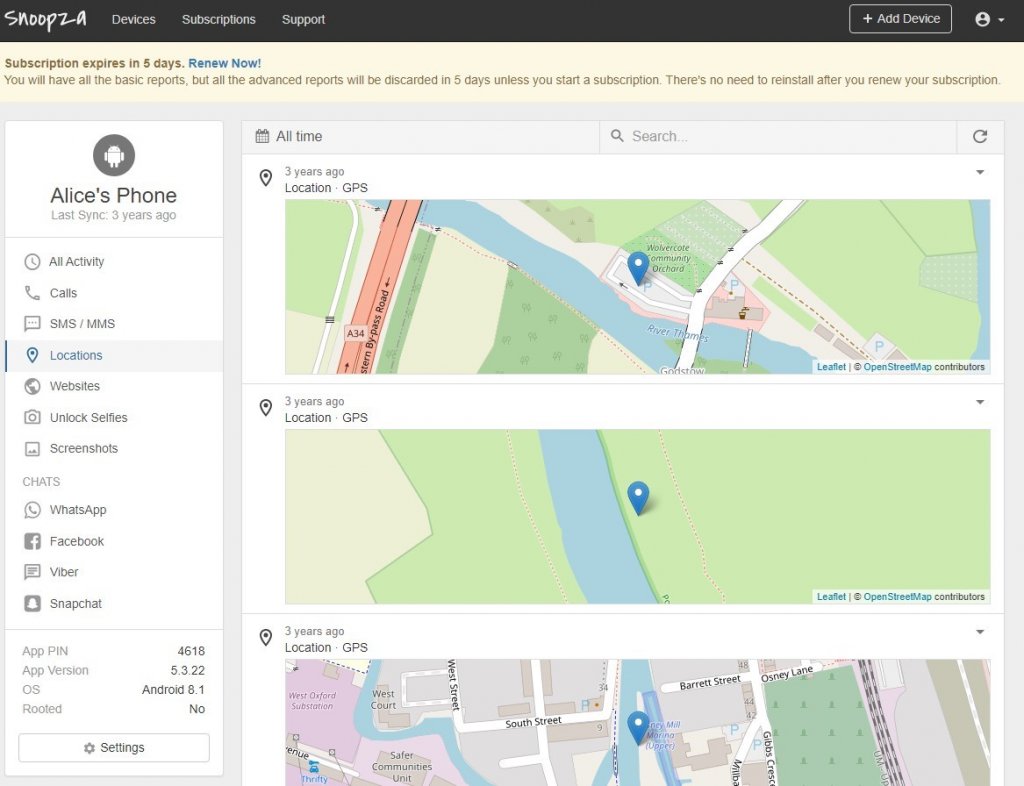Click the blue marker on the Wolvercote map
The image size is (1024, 786).
click(638, 268)
